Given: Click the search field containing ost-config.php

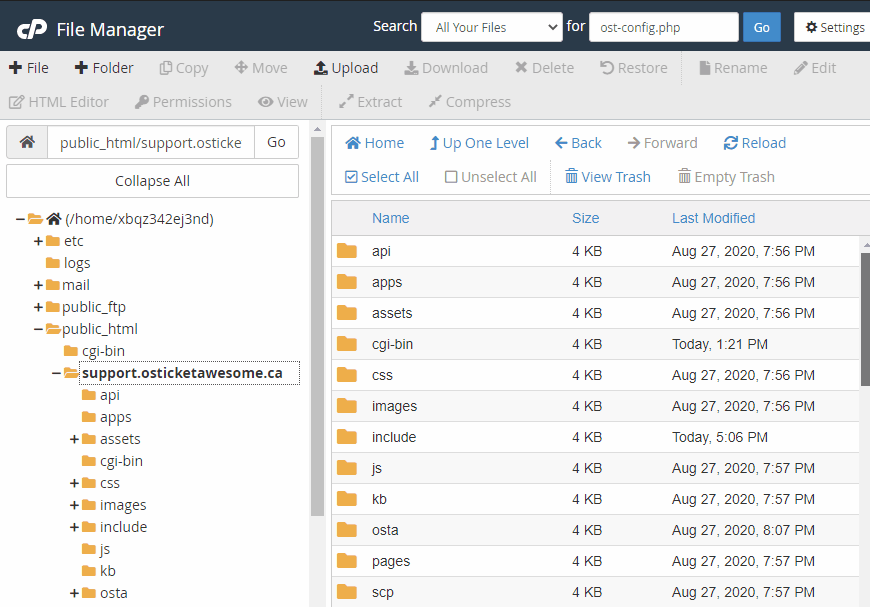Looking at the screenshot, I should tap(664, 27).
